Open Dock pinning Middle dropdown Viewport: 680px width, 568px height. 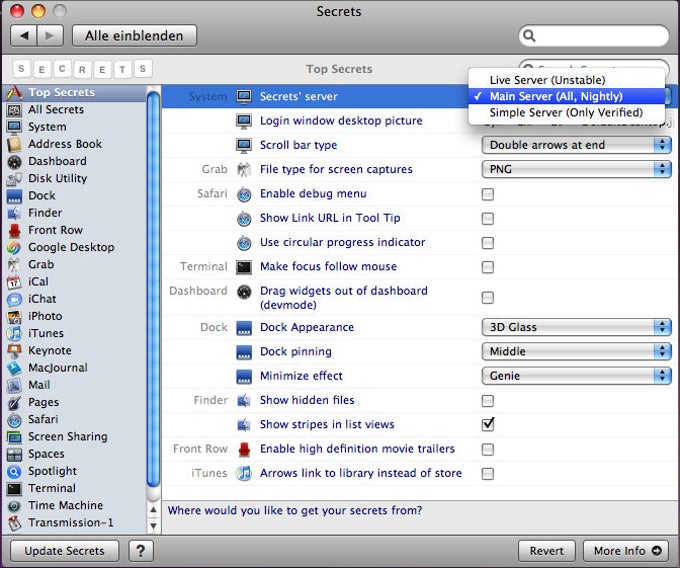click(x=576, y=351)
